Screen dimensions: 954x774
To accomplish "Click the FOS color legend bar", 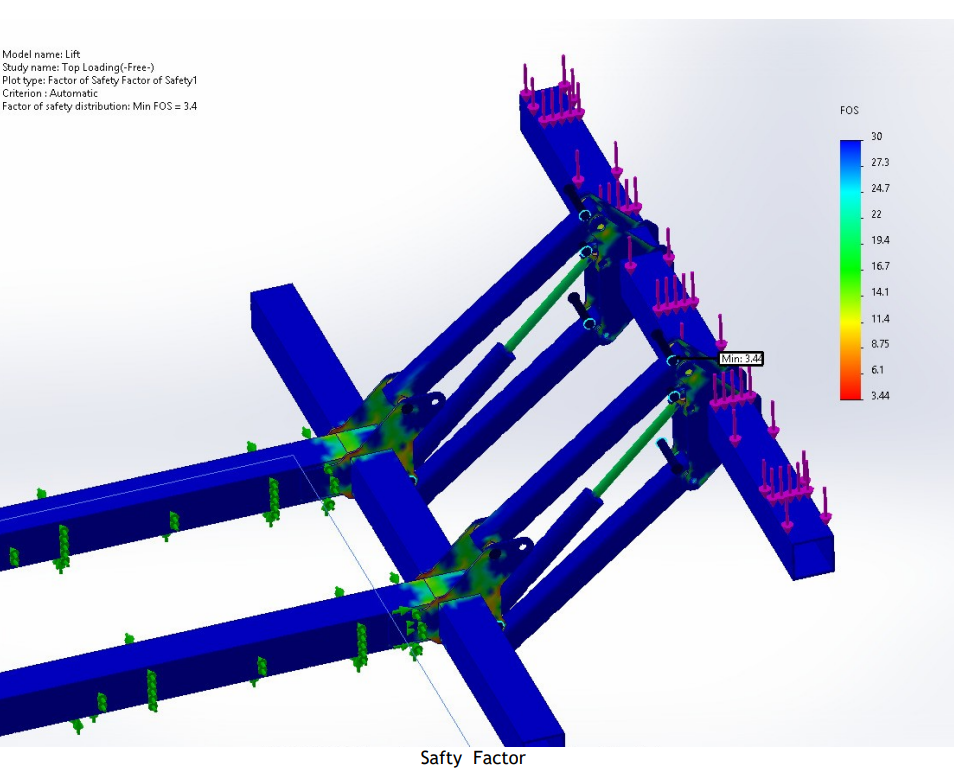I will (851, 270).
